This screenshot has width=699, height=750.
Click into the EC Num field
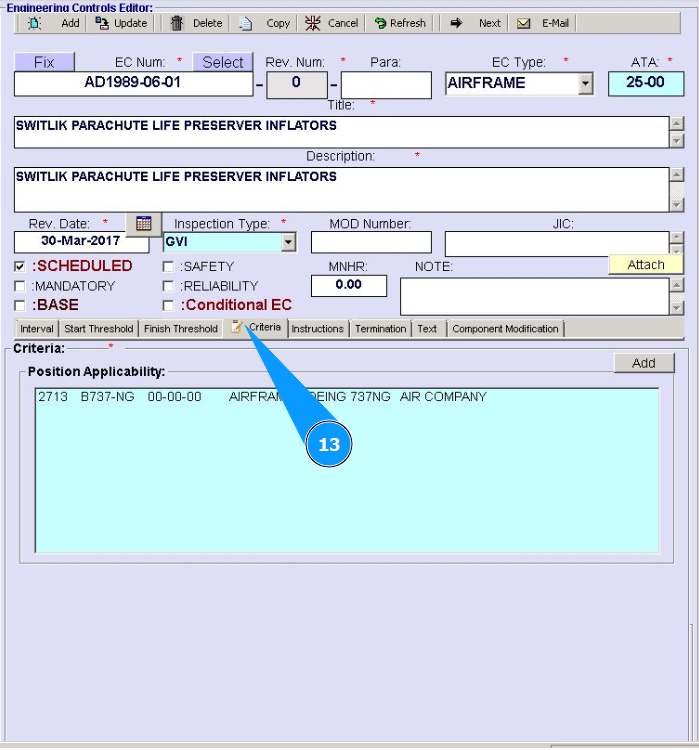tap(133, 84)
